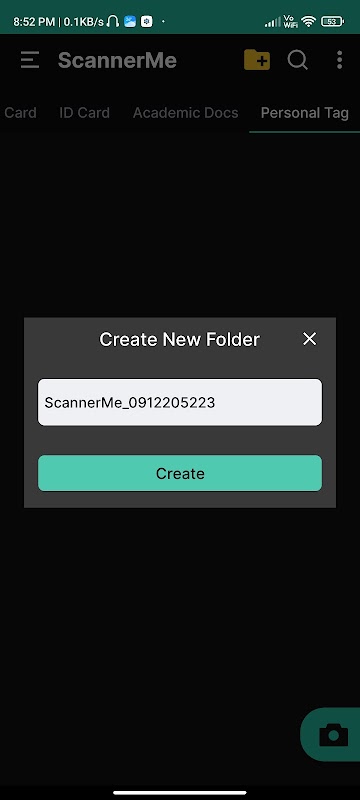Switch to the ID Card tab
Image resolution: width=360 pixels, height=800 pixels.
point(85,113)
